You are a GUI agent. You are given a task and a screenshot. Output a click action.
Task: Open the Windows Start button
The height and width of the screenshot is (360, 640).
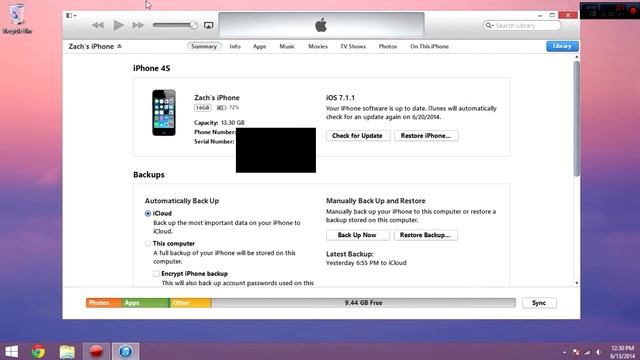click(11, 351)
